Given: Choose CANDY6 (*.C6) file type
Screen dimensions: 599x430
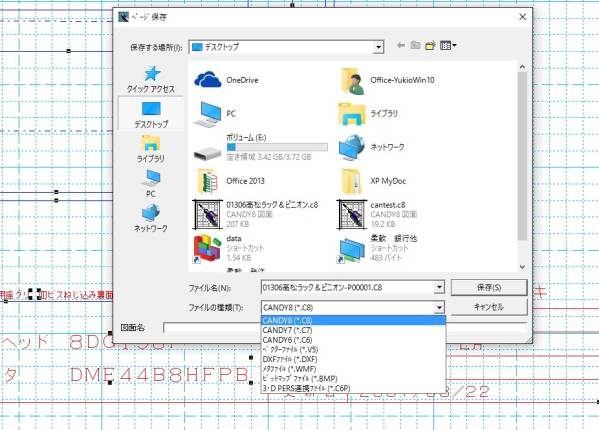Looking at the screenshot, I should (x=353, y=340).
